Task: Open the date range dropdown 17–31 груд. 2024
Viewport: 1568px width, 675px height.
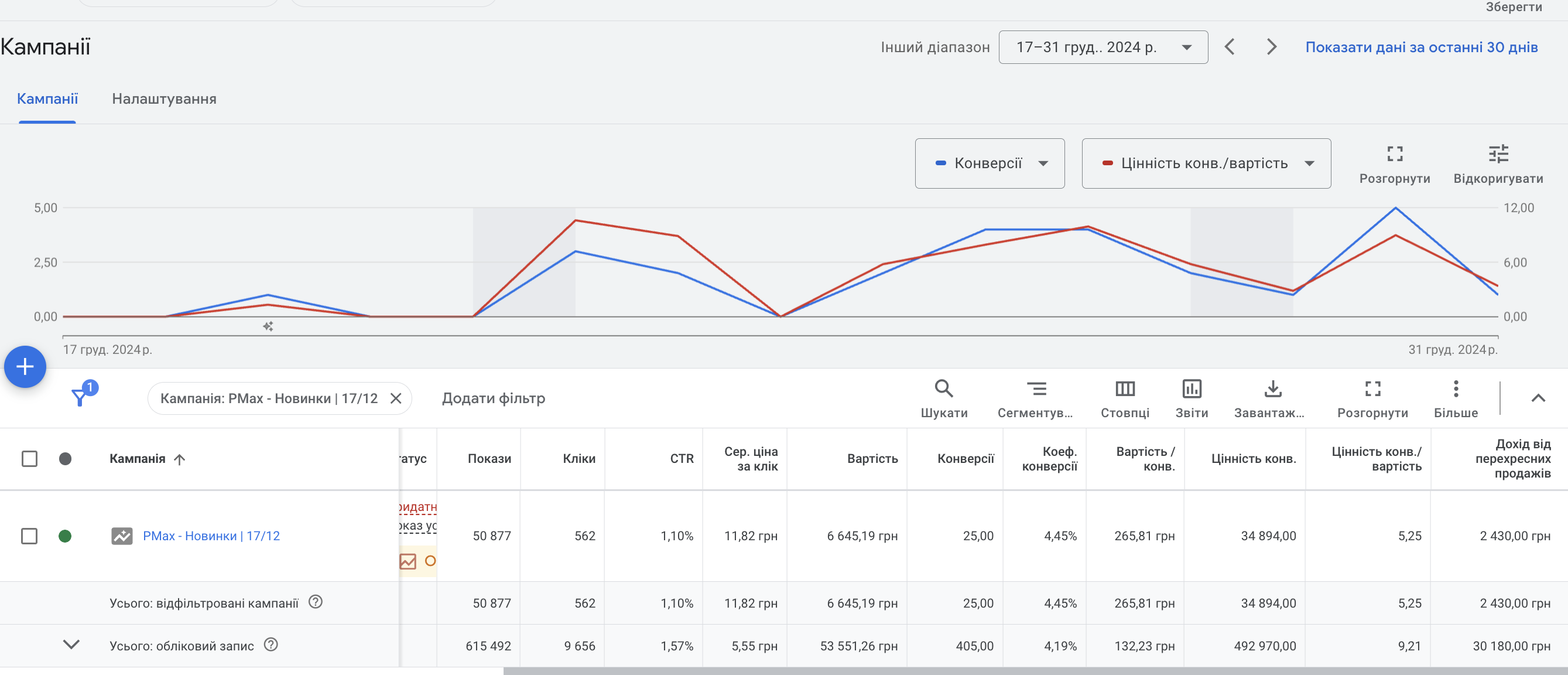Action: 1103,47
